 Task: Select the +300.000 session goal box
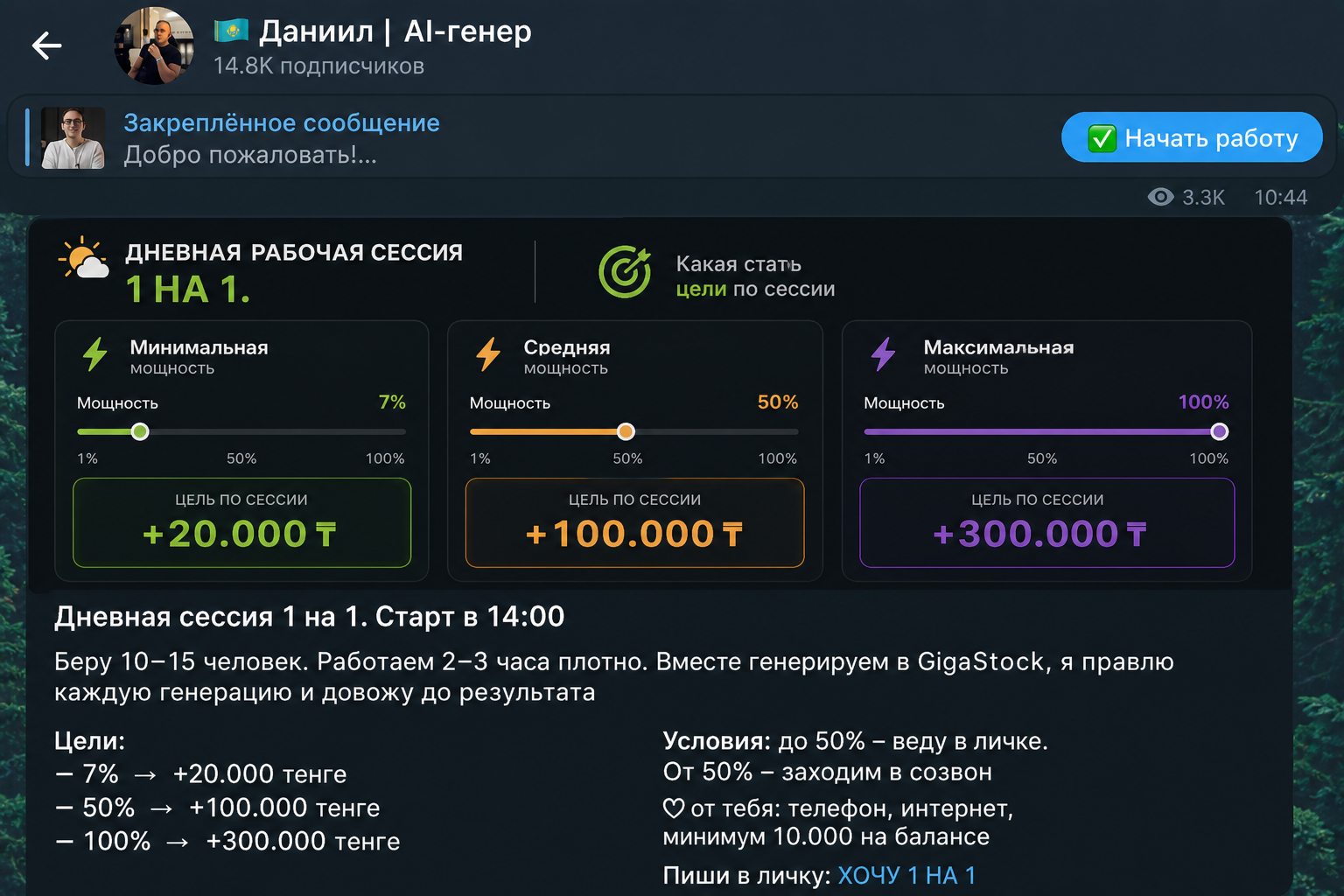[1046, 522]
